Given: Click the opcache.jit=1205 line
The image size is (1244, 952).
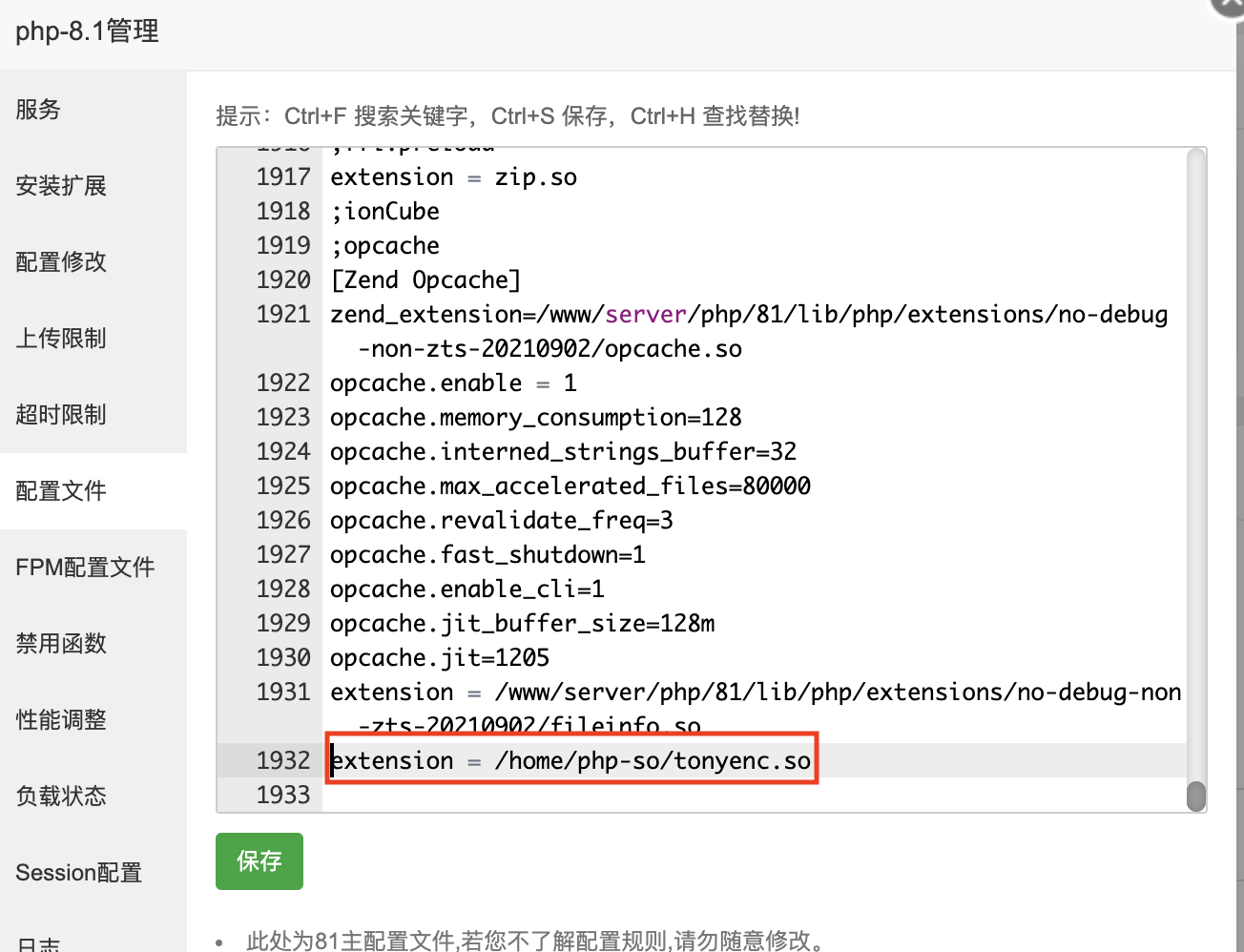Looking at the screenshot, I should point(440,658).
